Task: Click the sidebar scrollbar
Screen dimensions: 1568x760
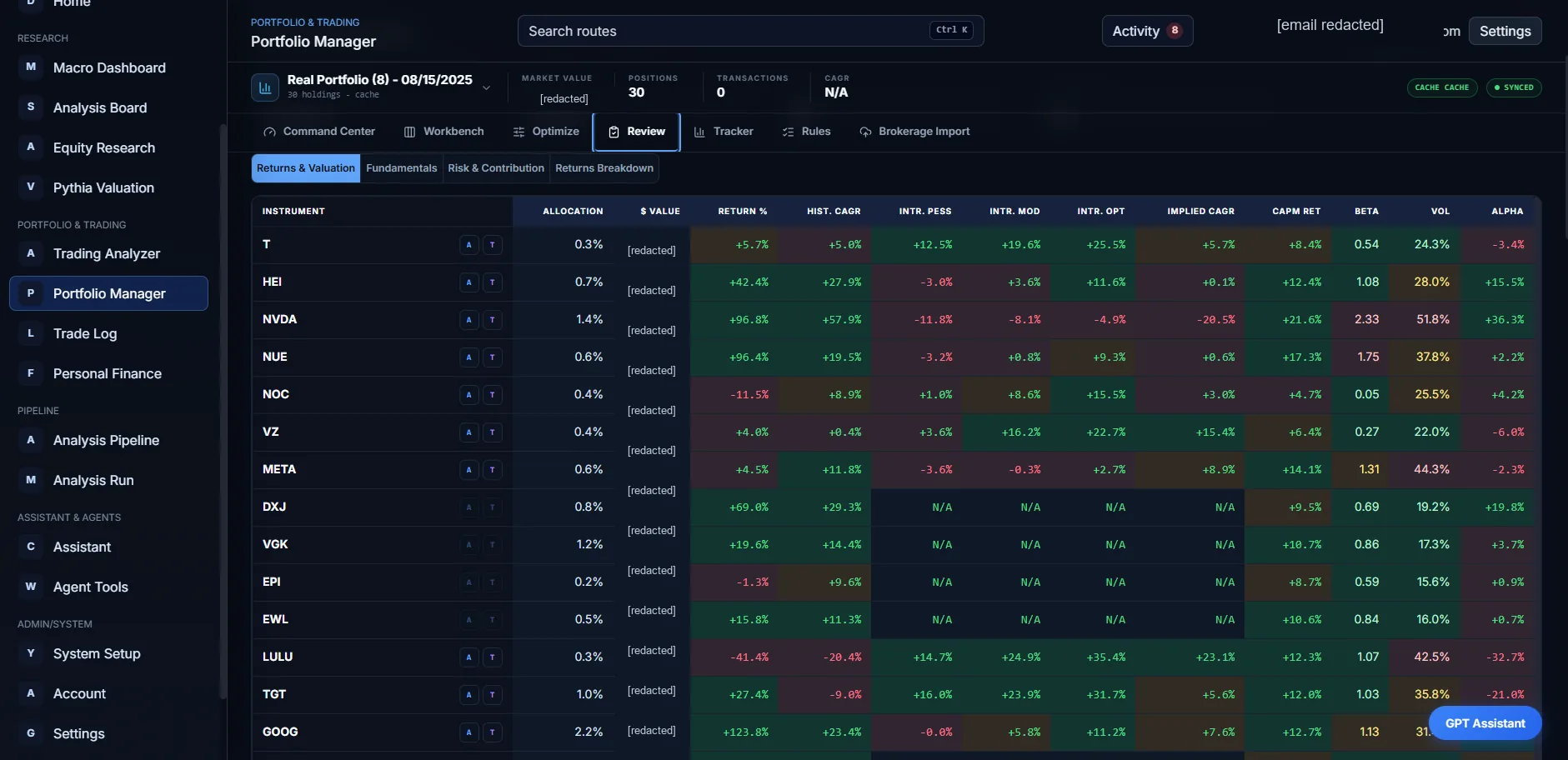Action: [x=223, y=412]
